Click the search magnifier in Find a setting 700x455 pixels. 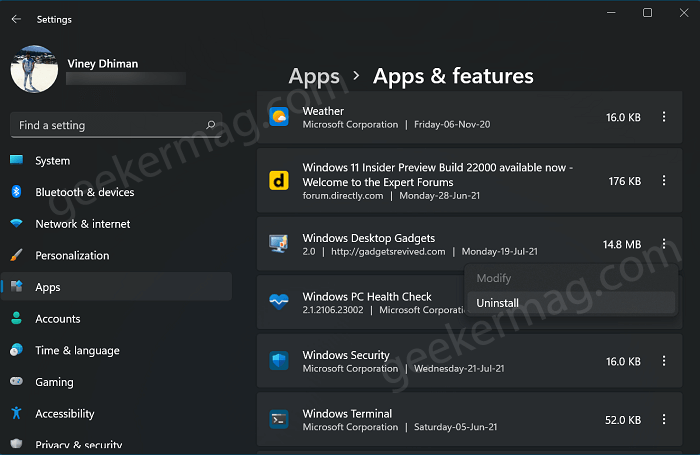tap(211, 125)
